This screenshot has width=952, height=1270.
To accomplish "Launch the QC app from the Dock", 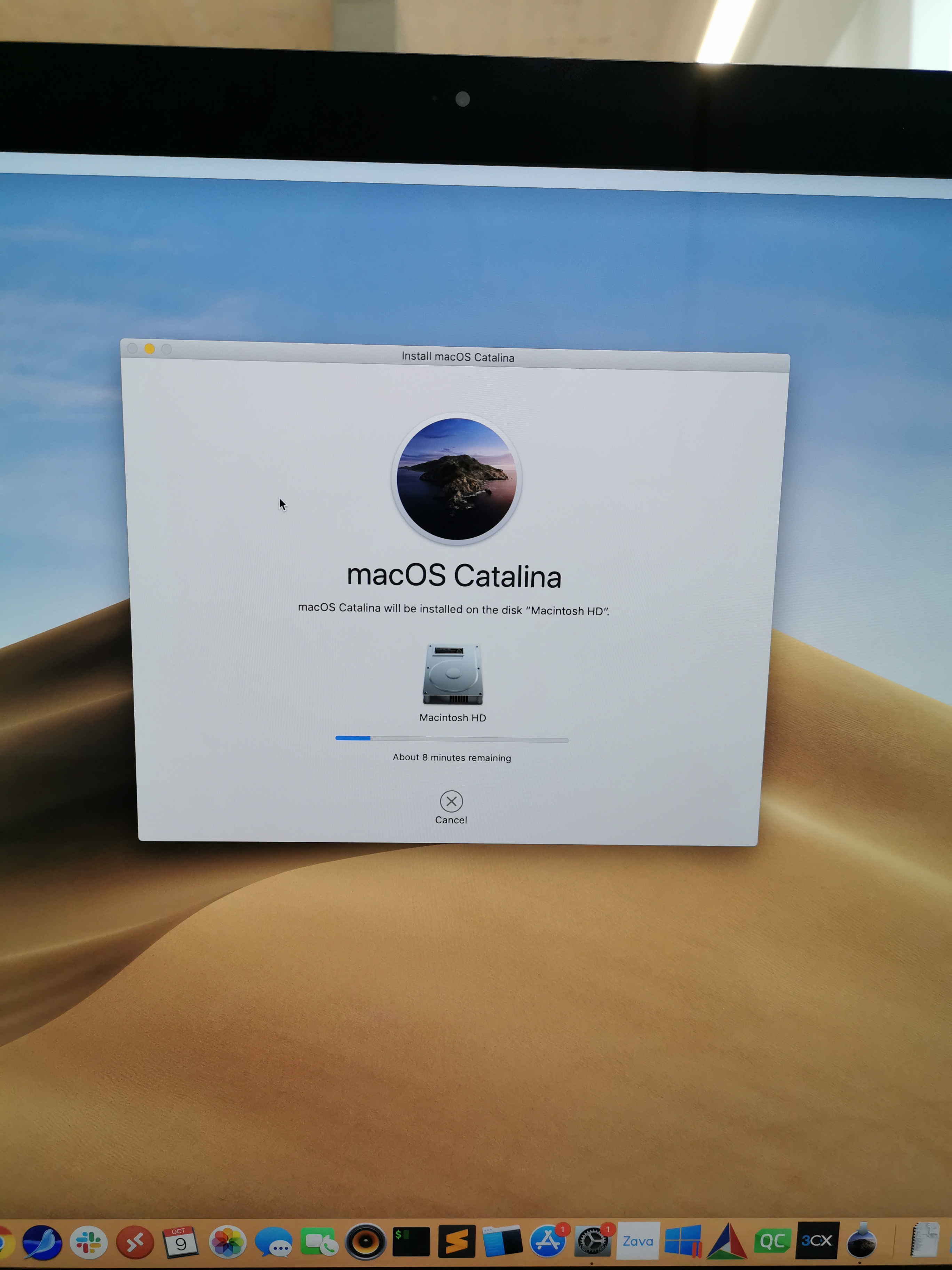I will (772, 1241).
